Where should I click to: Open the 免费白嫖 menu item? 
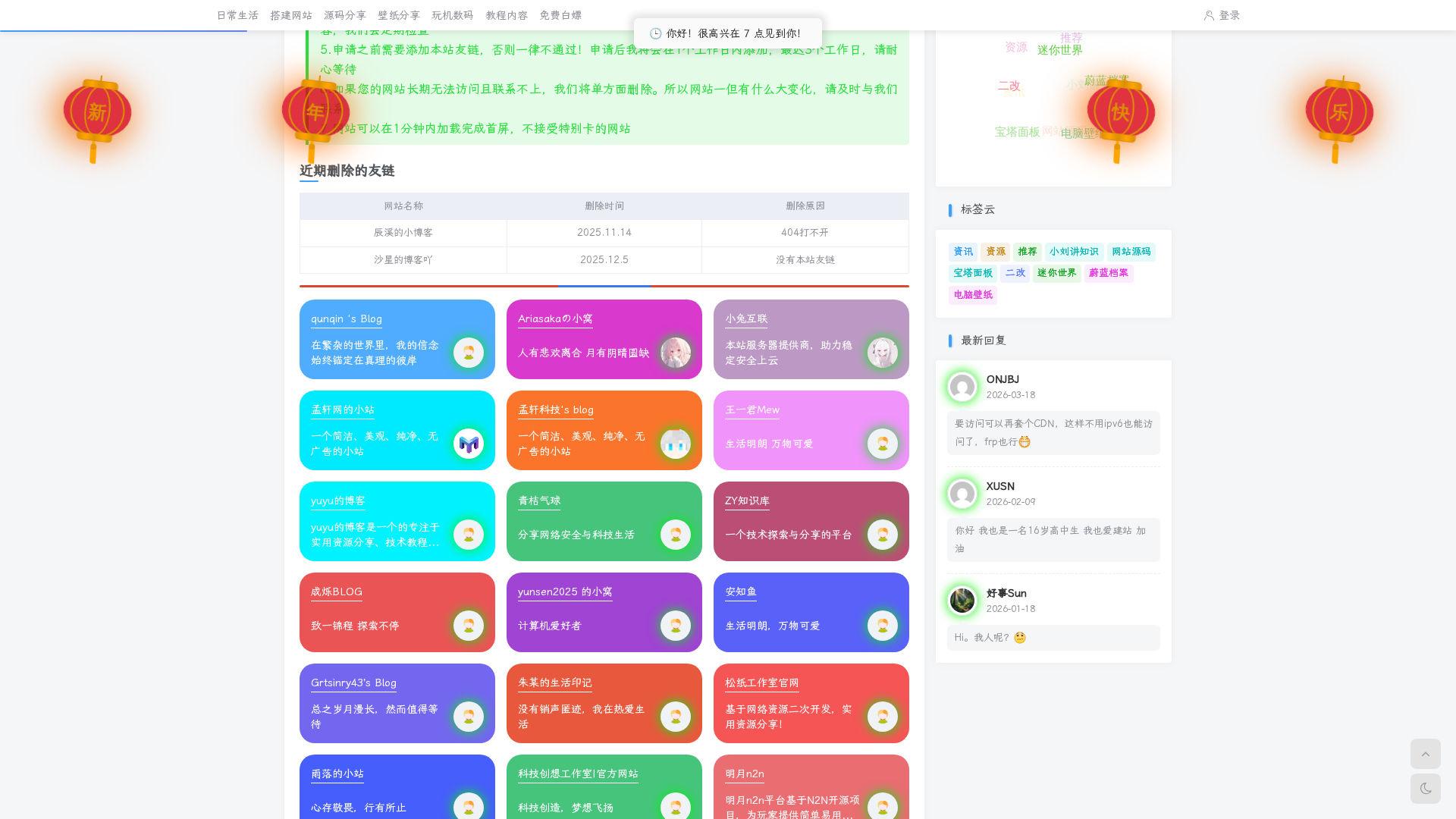point(560,15)
